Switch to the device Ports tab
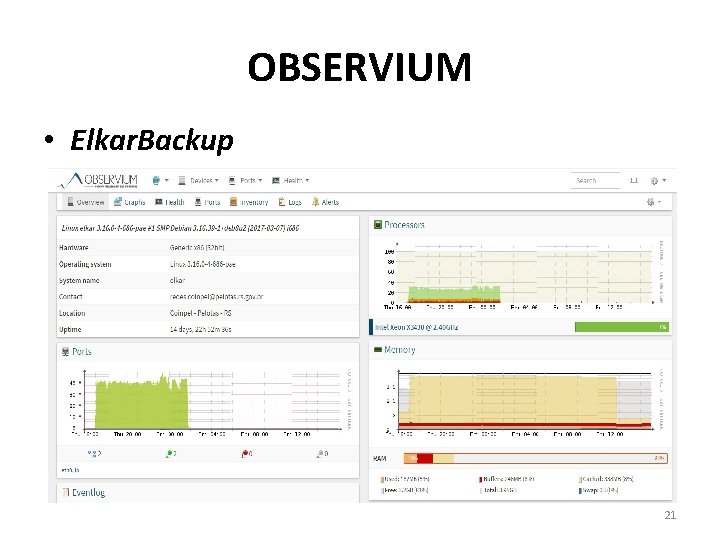Viewport: 720px width, 540px height. coord(207,202)
